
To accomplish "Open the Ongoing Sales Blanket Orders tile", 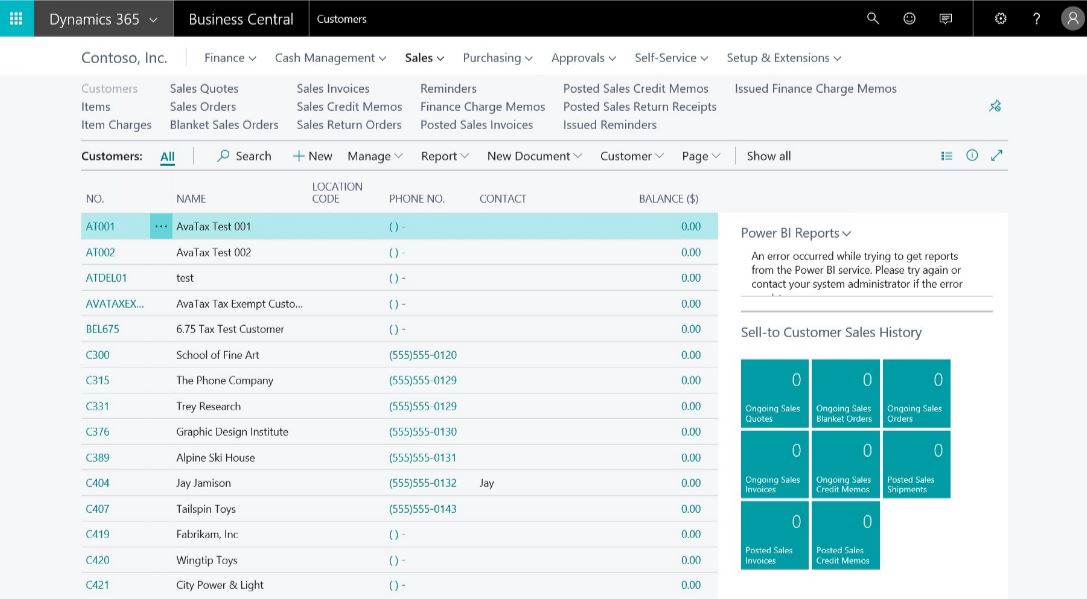I will (845, 393).
